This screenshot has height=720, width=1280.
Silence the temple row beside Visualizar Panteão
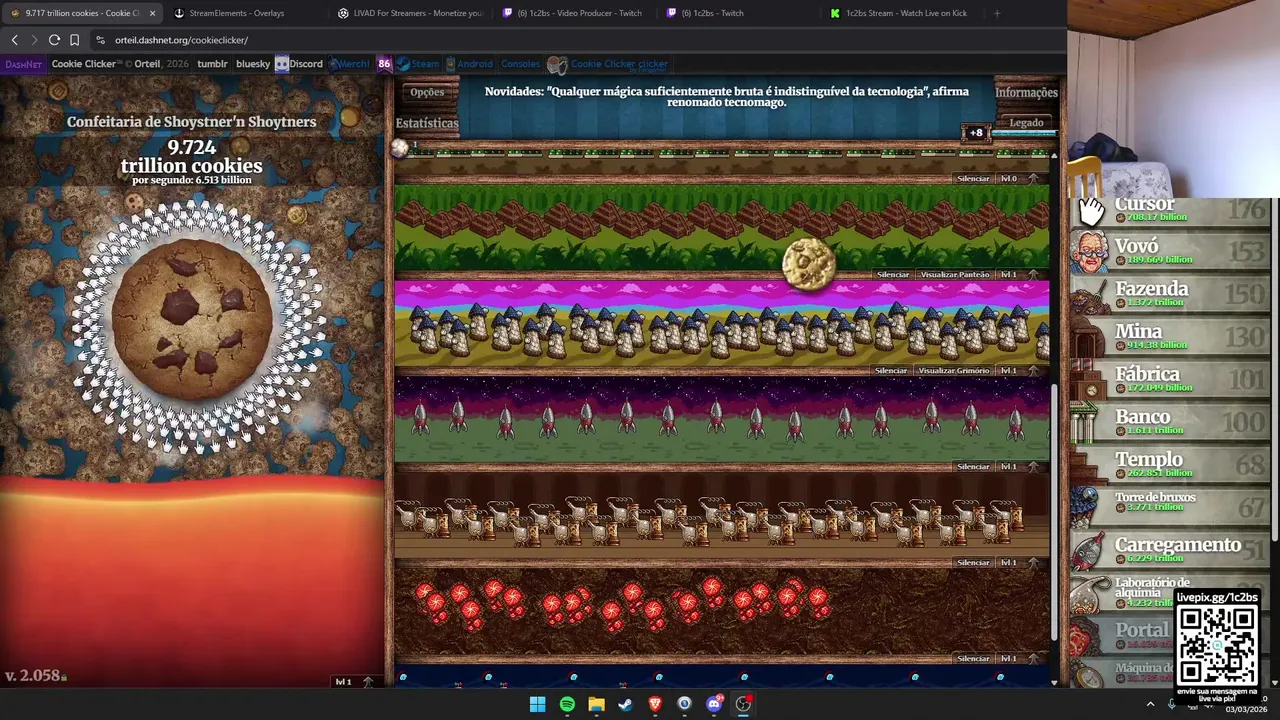tap(893, 275)
